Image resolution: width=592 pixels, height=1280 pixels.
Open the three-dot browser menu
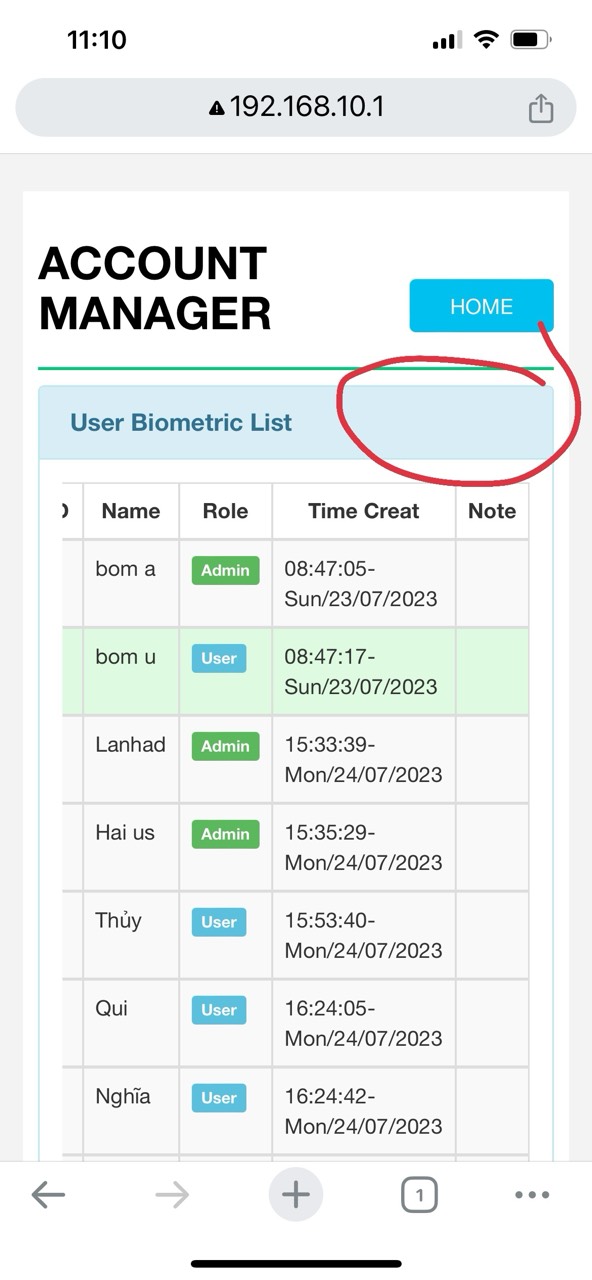pos(532,1194)
